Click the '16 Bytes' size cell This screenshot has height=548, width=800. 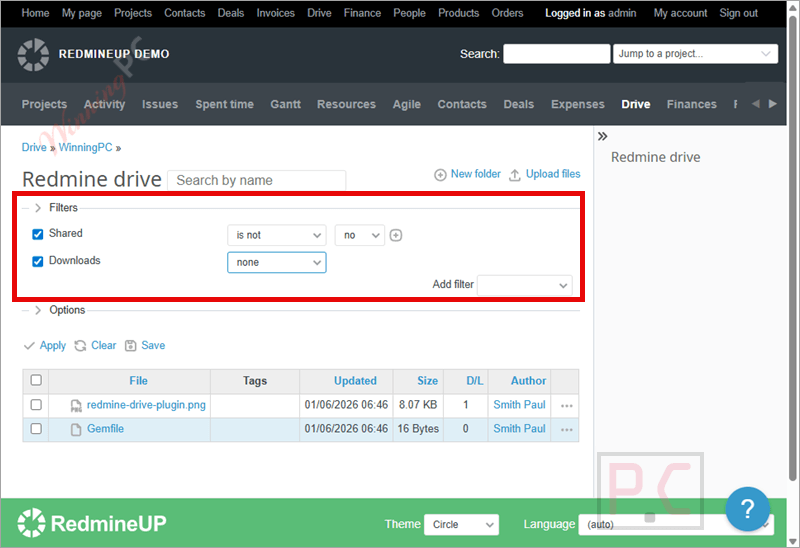418,429
